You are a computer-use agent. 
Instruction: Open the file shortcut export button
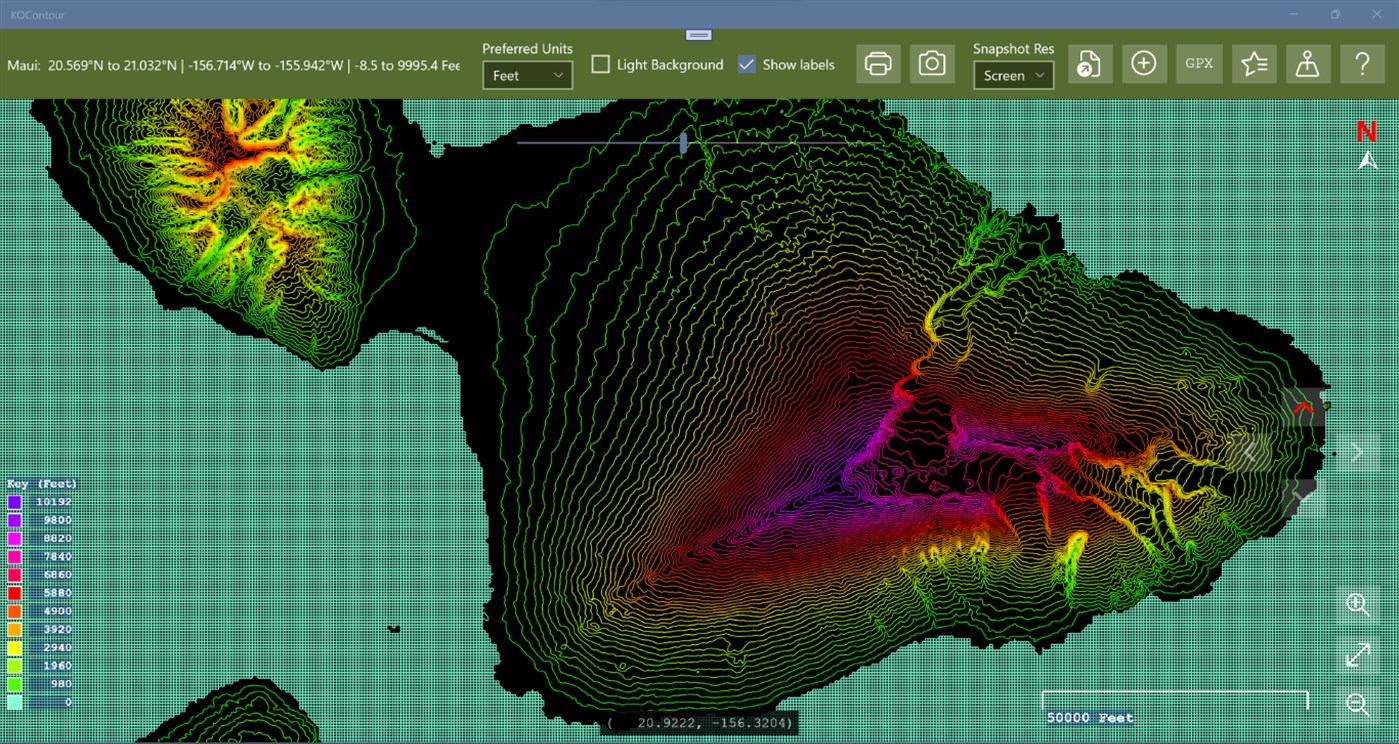1090,64
